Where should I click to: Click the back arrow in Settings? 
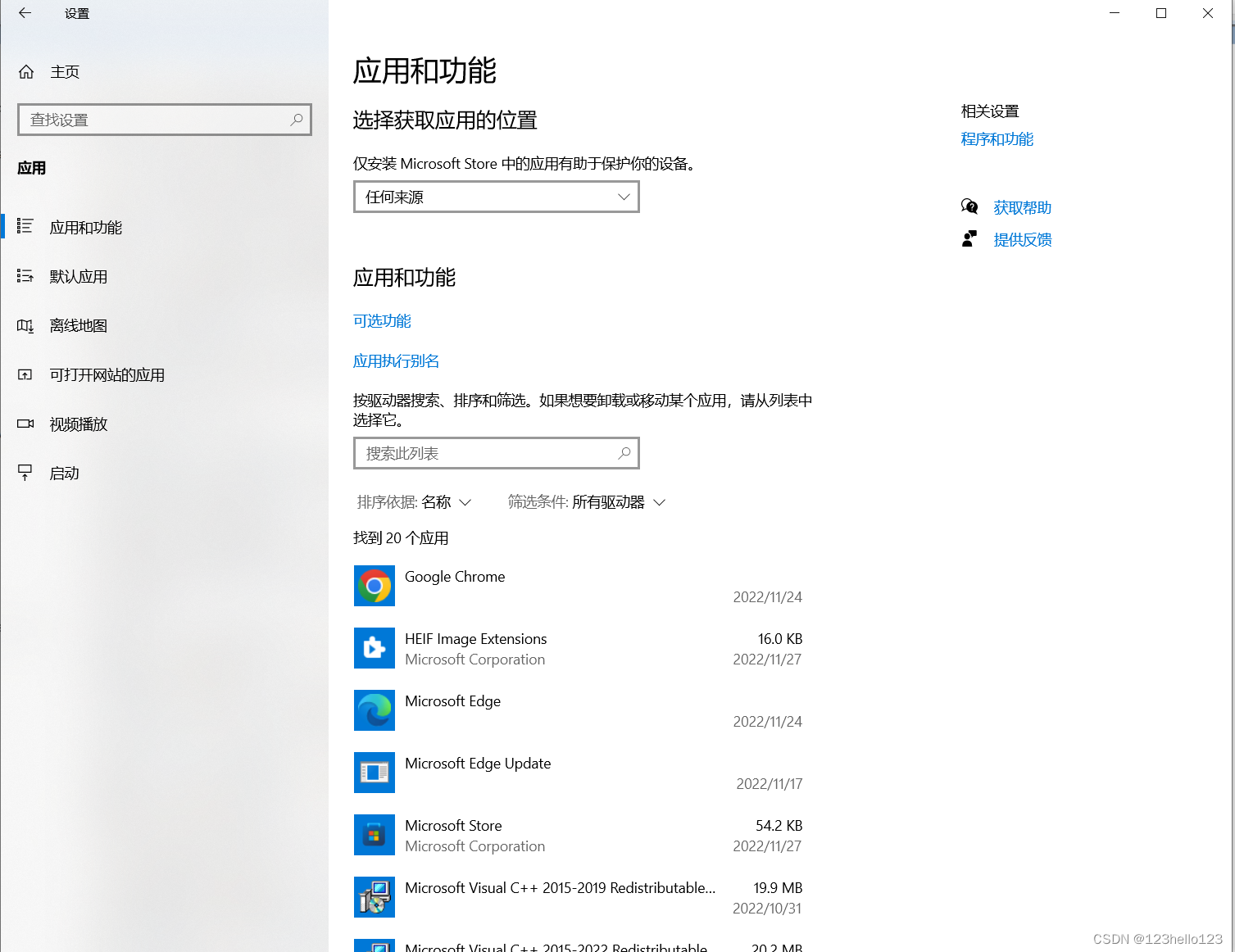pyautogui.click(x=25, y=13)
